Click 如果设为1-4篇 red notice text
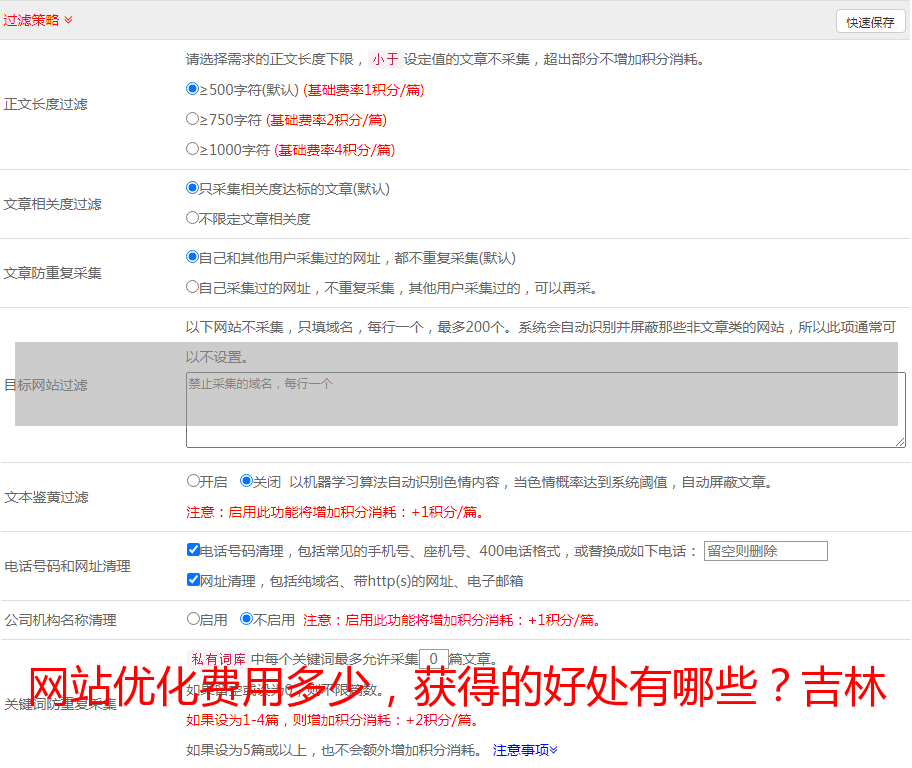This screenshot has width=912, height=768. pyautogui.click(x=334, y=720)
